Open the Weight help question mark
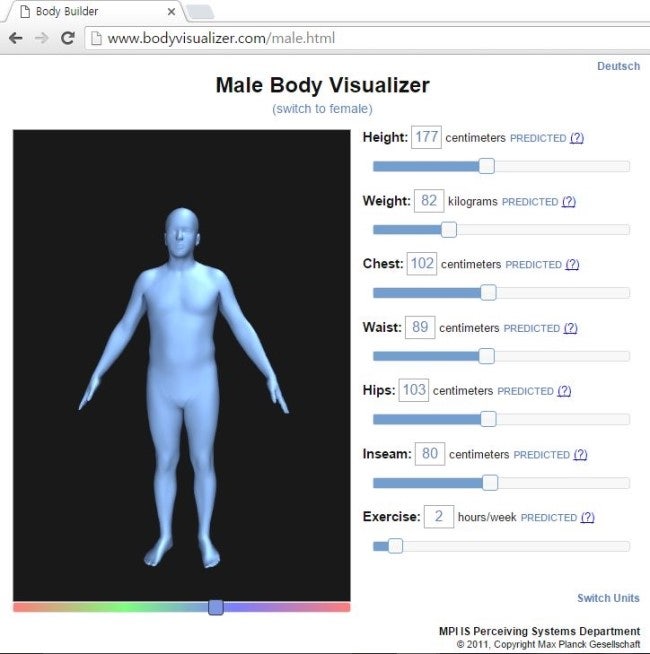 click(x=568, y=202)
